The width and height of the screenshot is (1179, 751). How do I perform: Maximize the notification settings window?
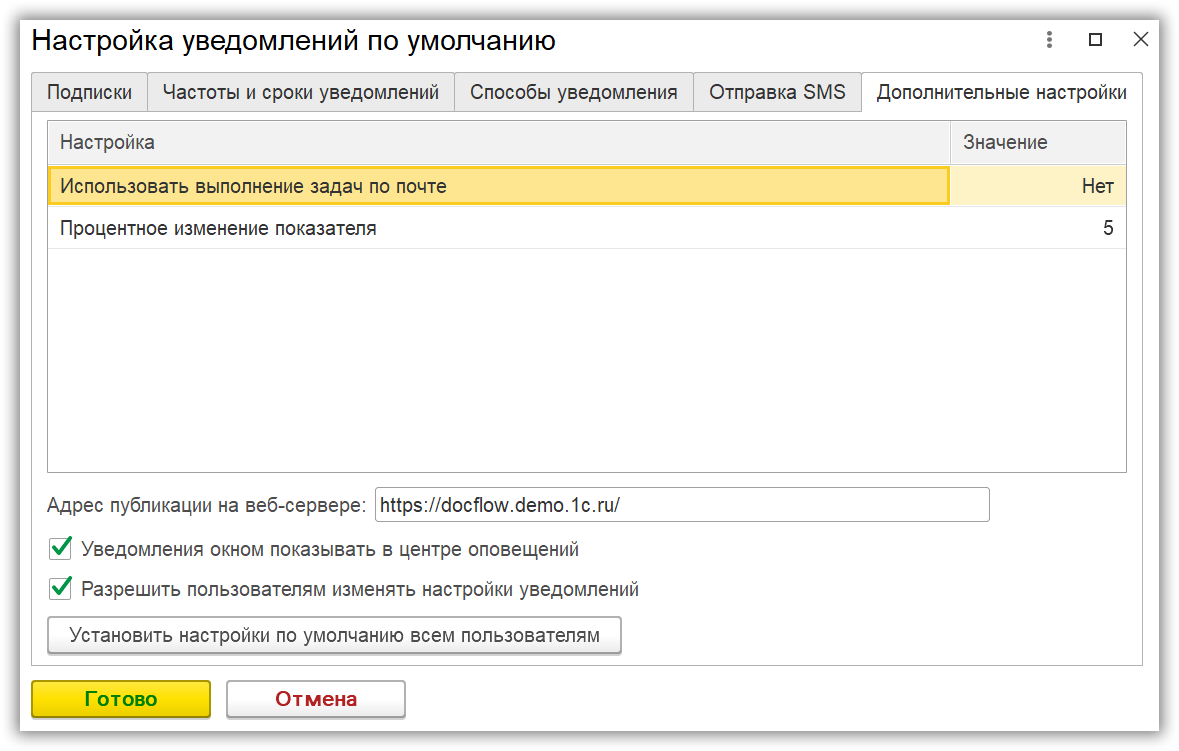[1095, 40]
